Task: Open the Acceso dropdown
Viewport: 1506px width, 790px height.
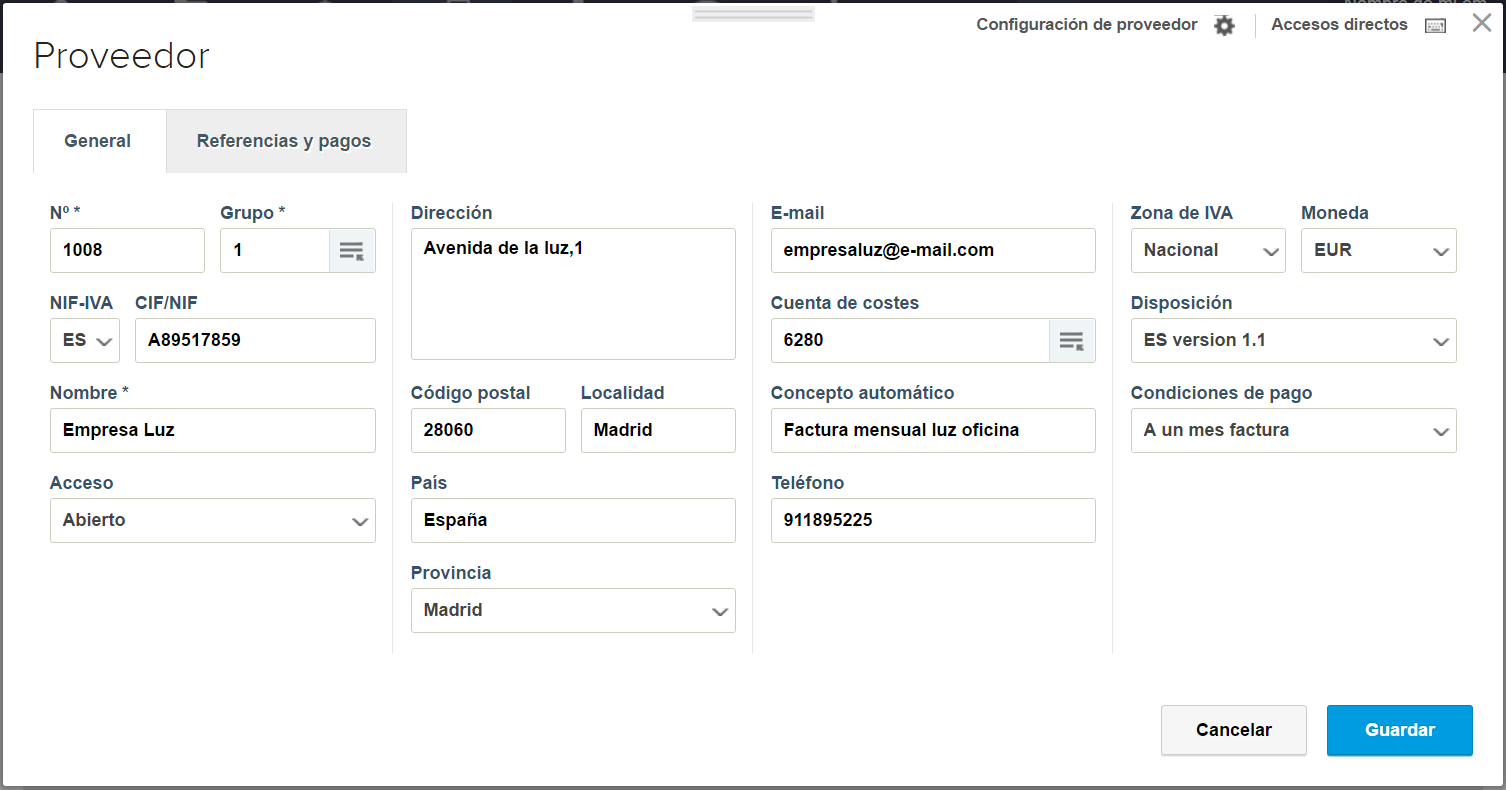Action: click(x=213, y=521)
